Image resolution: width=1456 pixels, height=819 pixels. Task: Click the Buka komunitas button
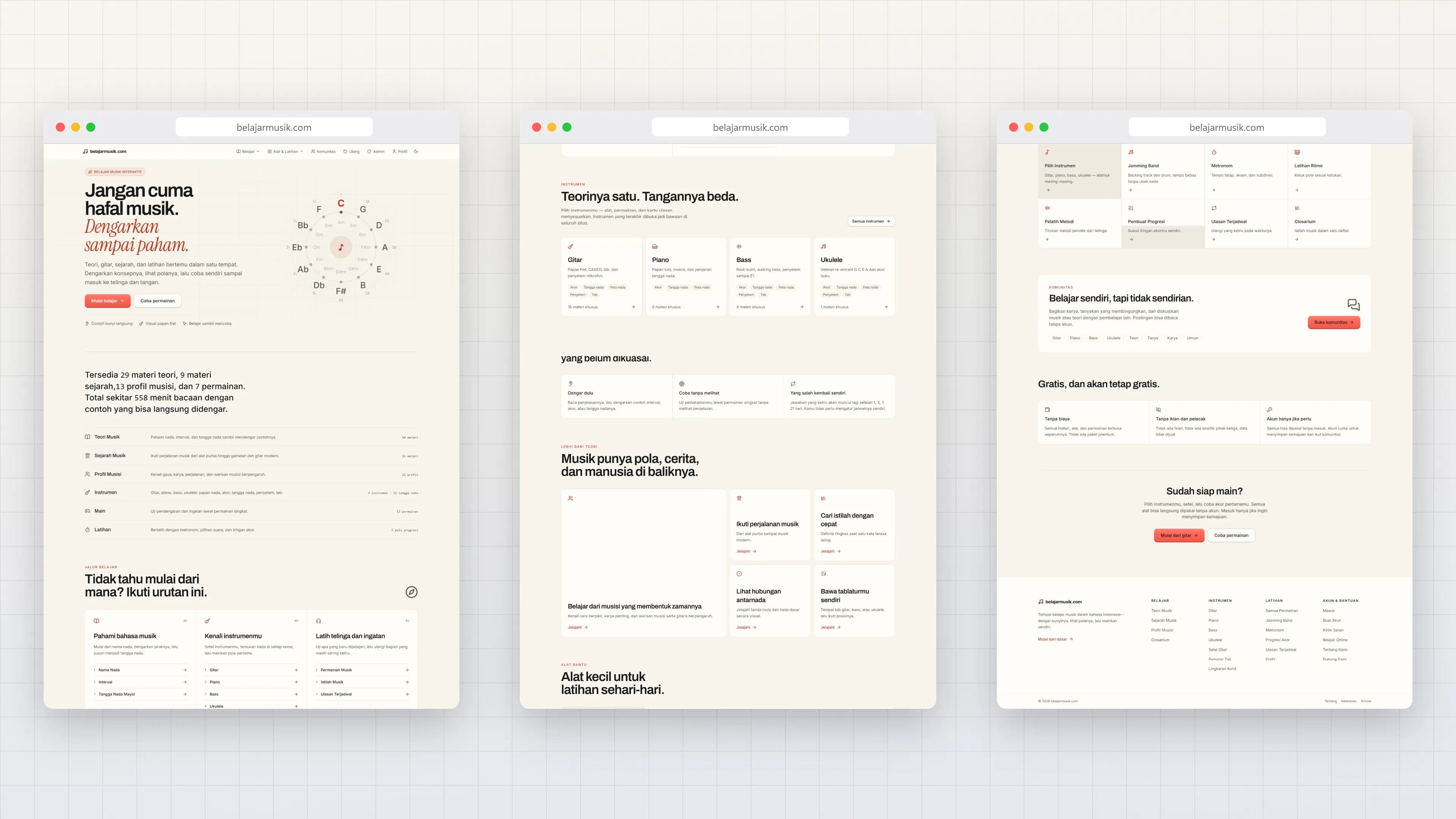[x=1334, y=322]
